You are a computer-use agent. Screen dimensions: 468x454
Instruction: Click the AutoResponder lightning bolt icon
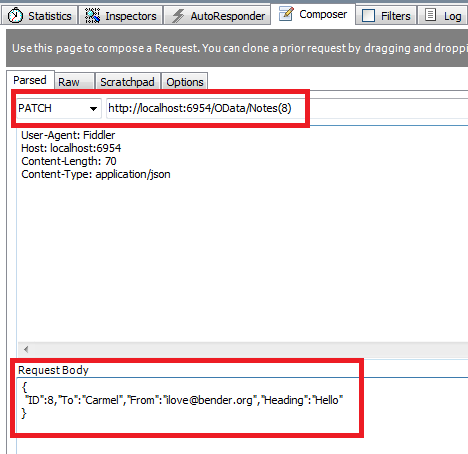(x=178, y=16)
